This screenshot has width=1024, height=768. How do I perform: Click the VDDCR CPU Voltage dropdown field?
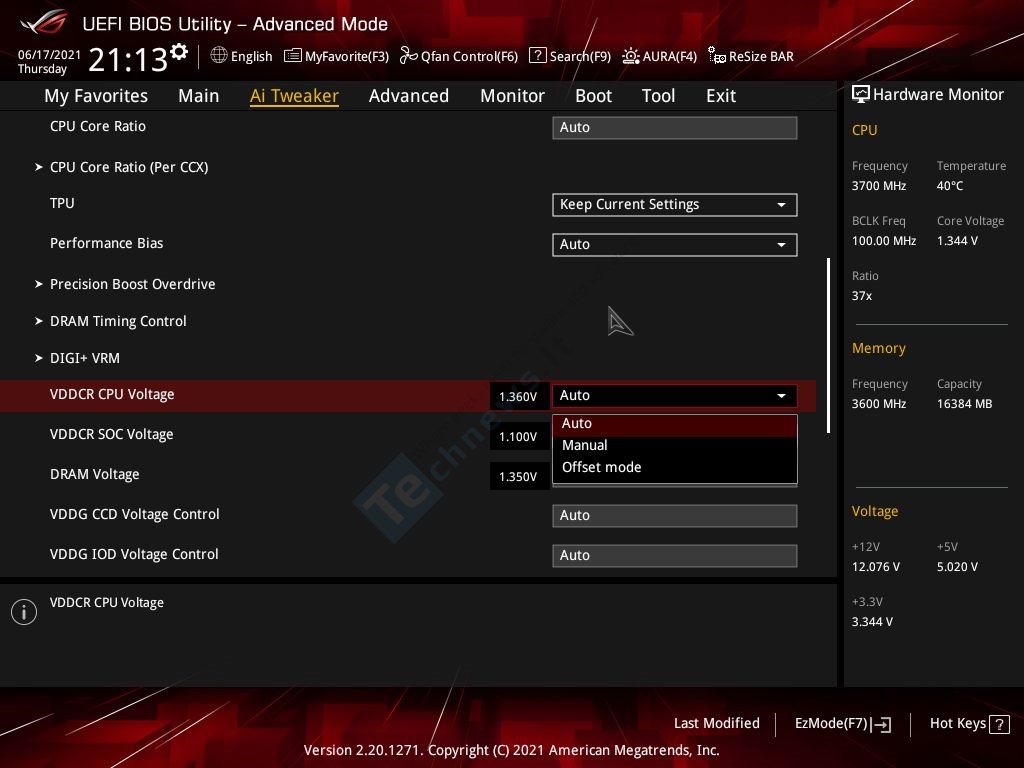675,396
